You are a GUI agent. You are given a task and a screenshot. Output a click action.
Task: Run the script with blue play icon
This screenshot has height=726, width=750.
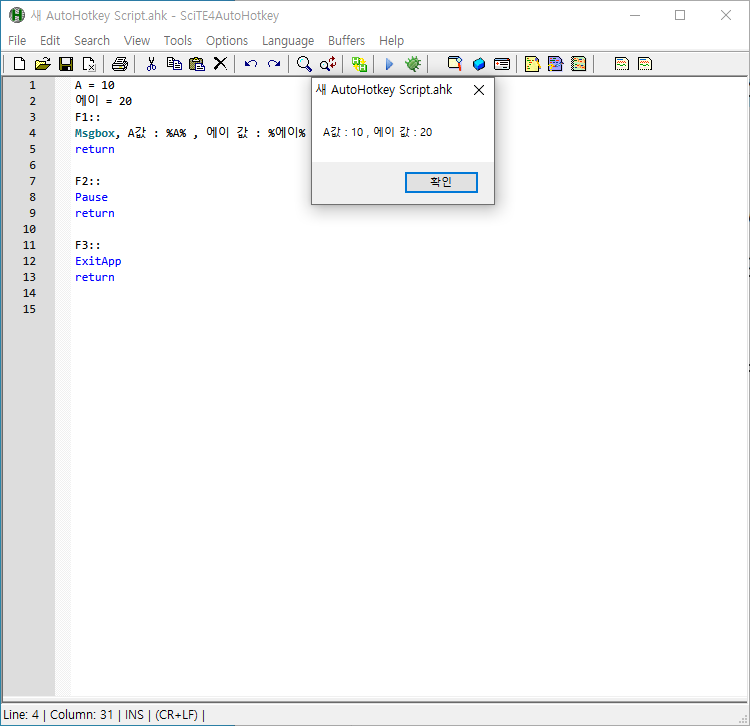(389, 64)
